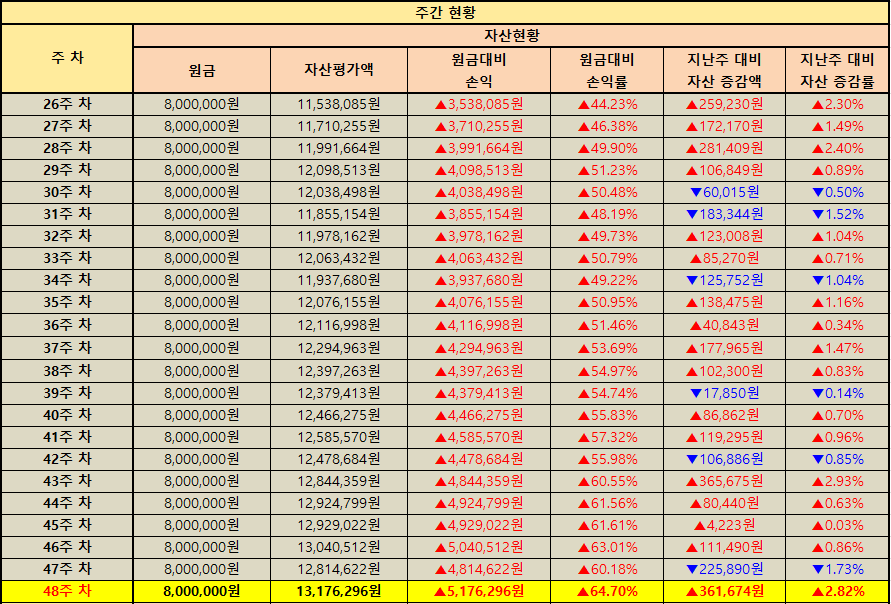
Task: Click the 자산평가액 column header
Action: 339,70
